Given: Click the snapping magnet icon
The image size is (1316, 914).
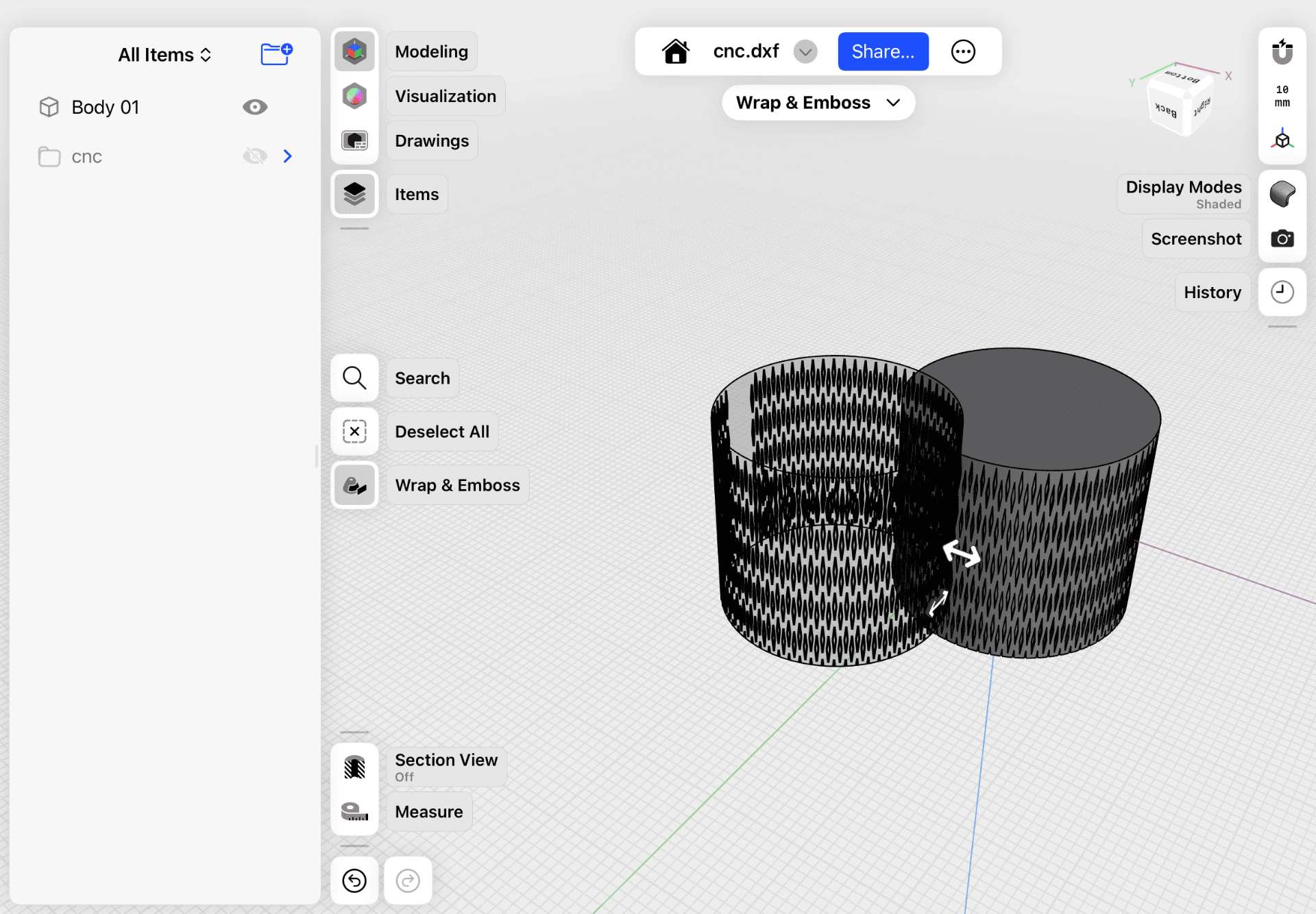Looking at the screenshot, I should [x=1282, y=51].
